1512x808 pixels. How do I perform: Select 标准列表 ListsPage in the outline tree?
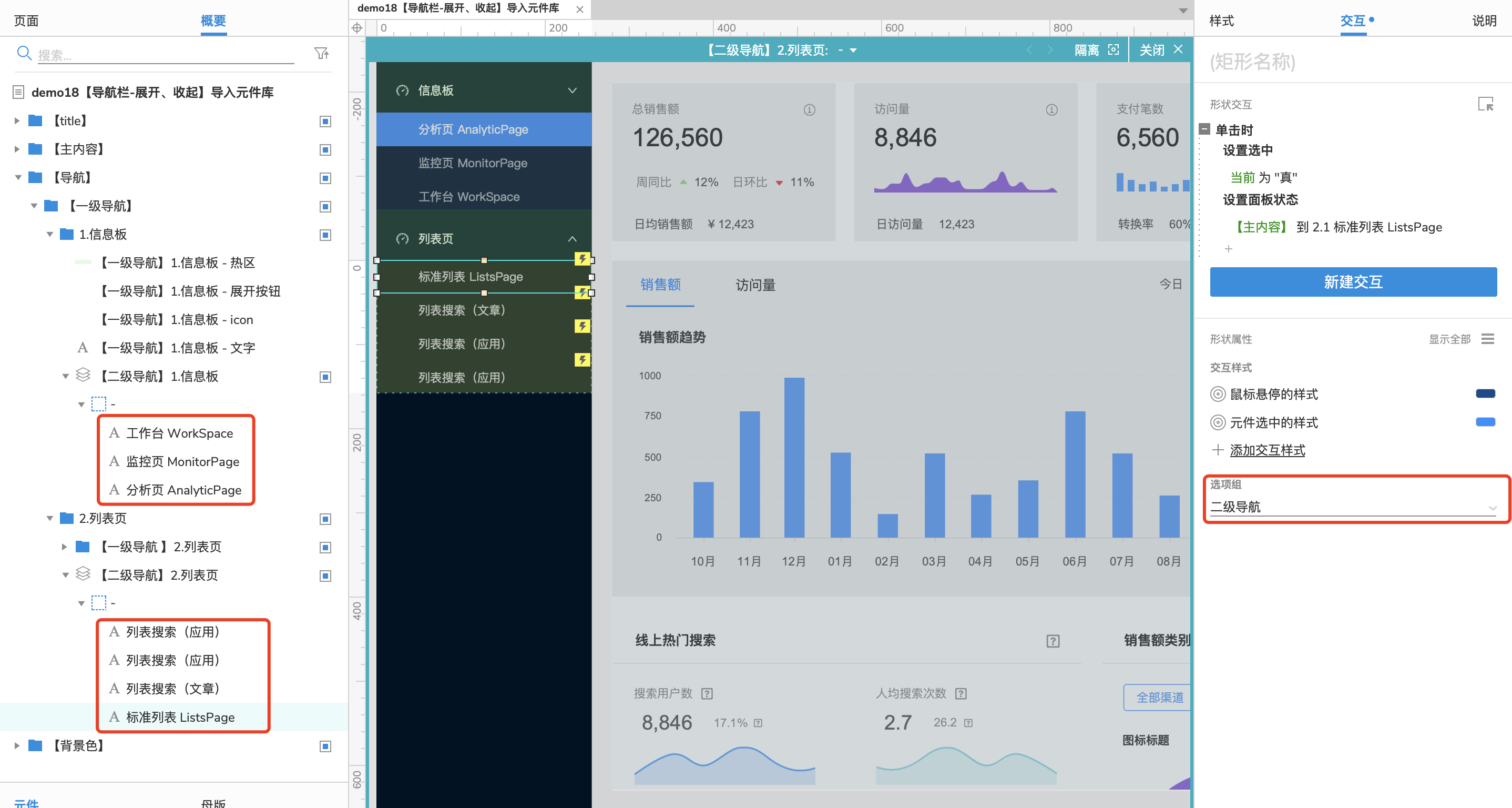tap(180, 717)
